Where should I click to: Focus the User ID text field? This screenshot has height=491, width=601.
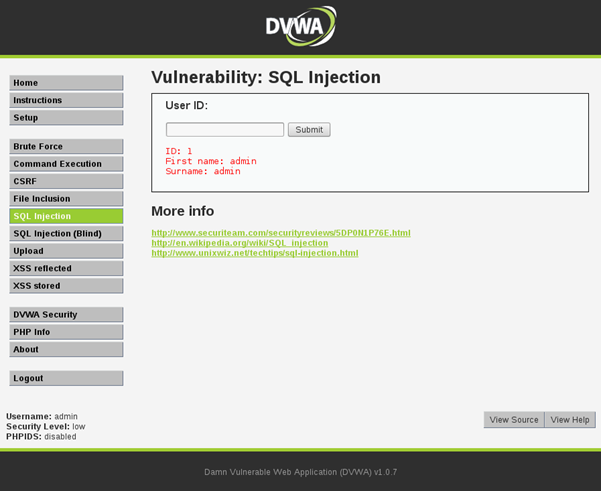[x=225, y=130]
